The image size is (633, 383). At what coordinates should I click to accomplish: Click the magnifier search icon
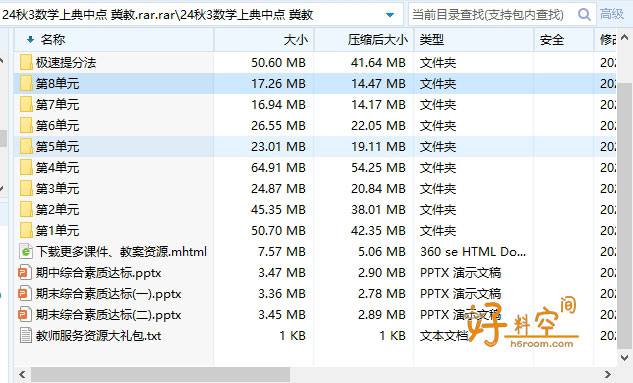tap(584, 15)
